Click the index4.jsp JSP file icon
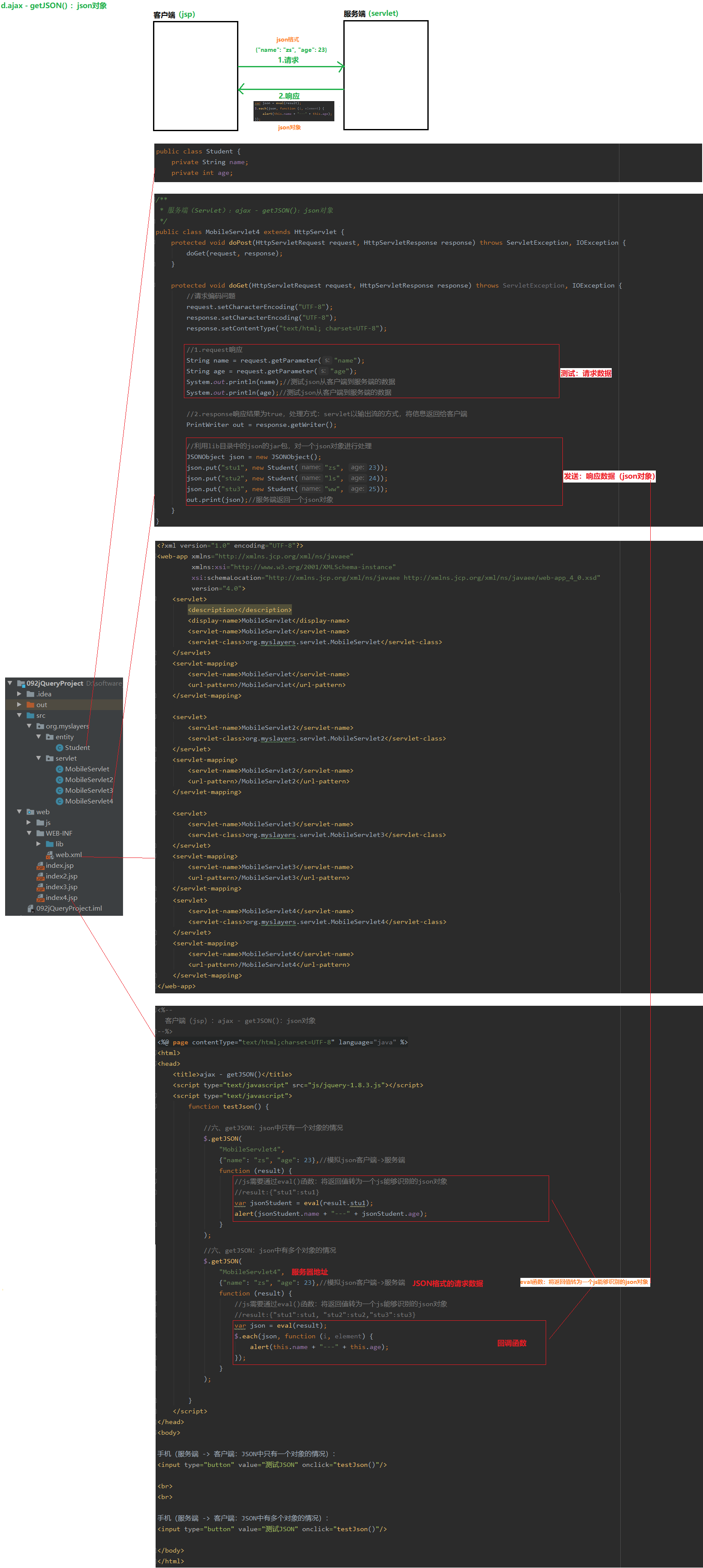The width and height of the screenshot is (703, 1568). point(40,897)
